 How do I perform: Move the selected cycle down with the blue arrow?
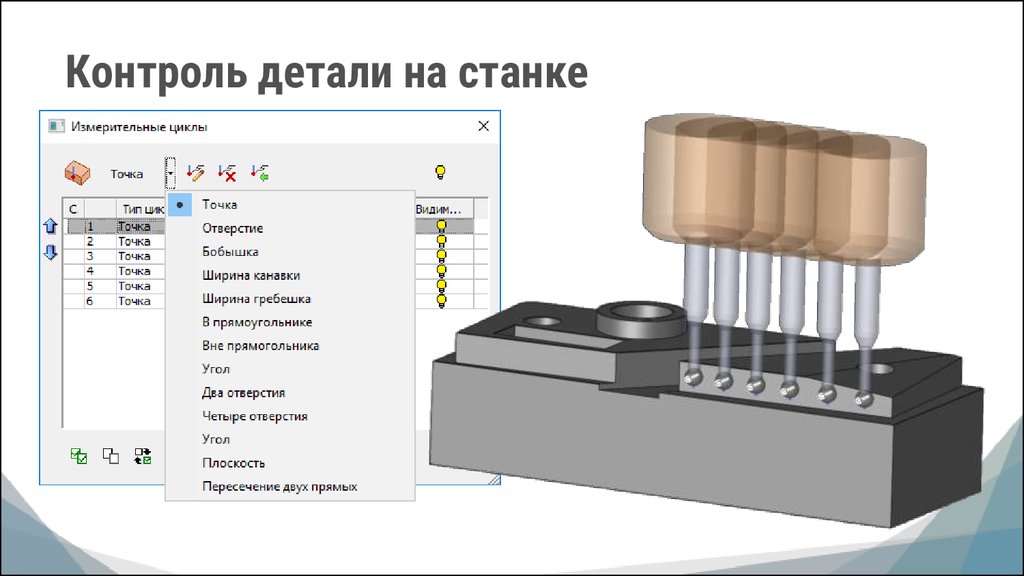(50, 253)
